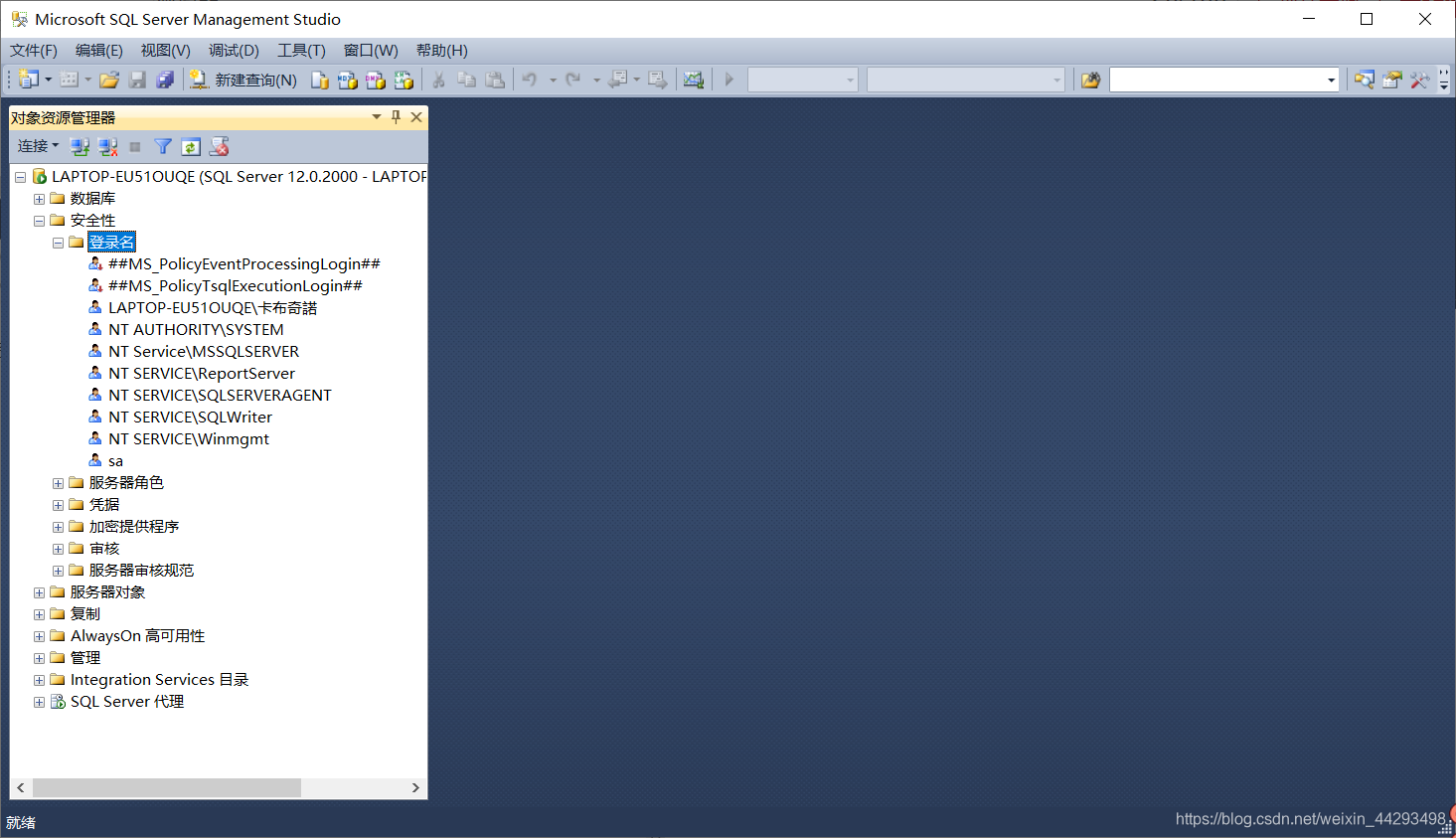Image resolution: width=1456 pixels, height=838 pixels.
Task: Collapse the 安全性 folder node
Action: coord(39,221)
